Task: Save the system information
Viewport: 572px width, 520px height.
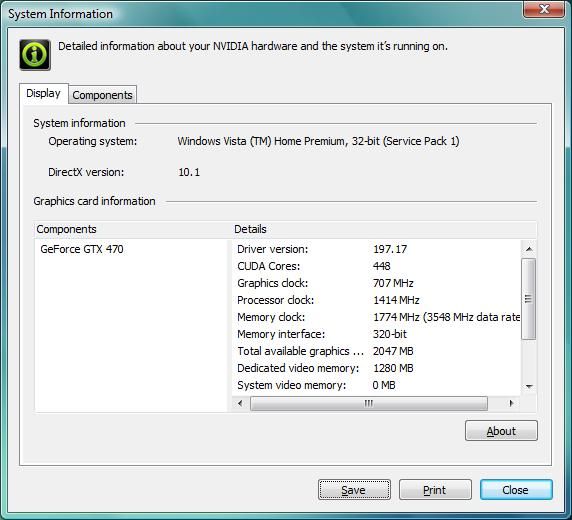Action: [354, 490]
